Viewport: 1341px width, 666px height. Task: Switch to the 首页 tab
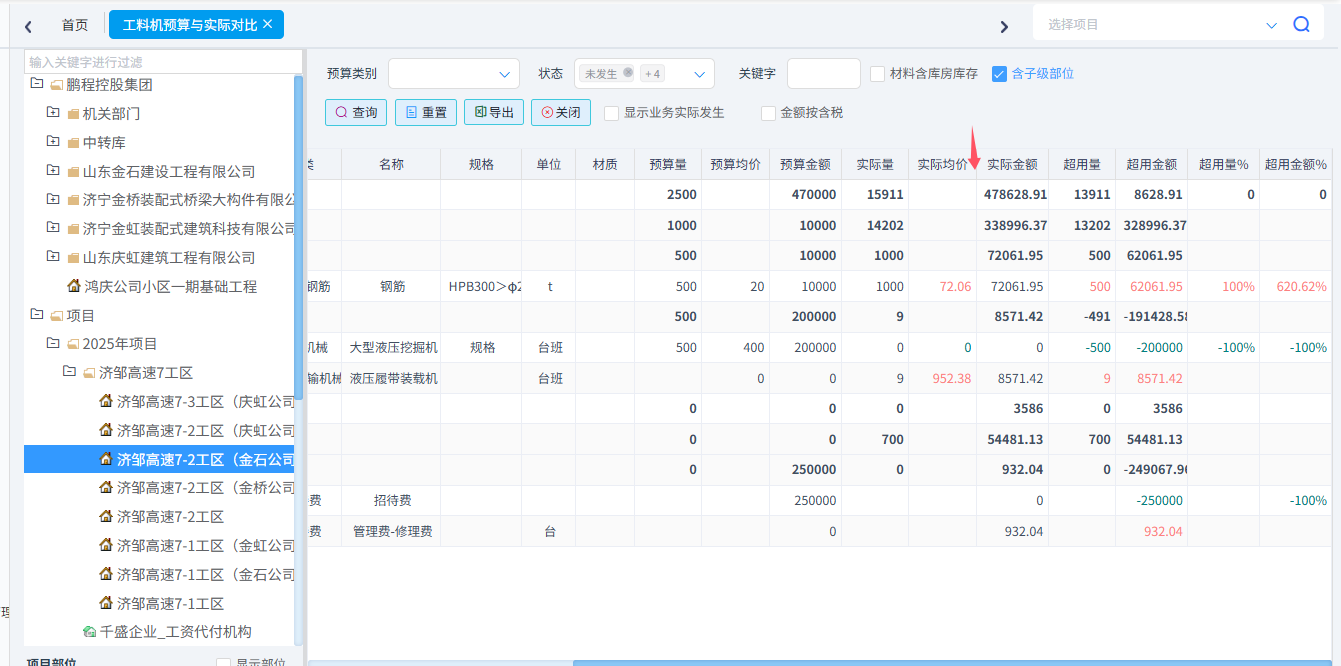pyautogui.click(x=75, y=25)
